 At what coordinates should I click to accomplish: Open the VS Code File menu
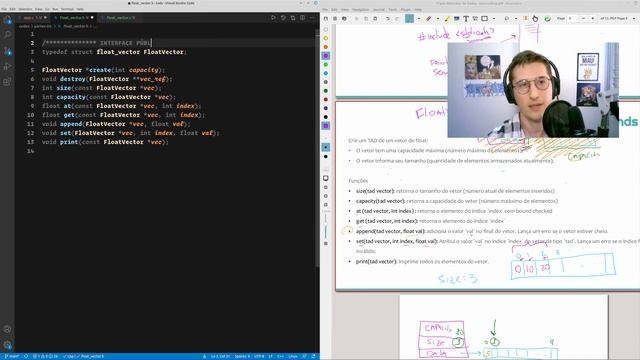[x=4, y=9]
